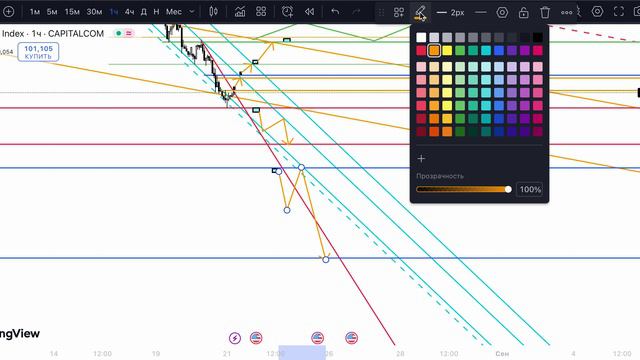Lock the selected drawing
The image size is (640, 360).
pyautogui.click(x=524, y=13)
